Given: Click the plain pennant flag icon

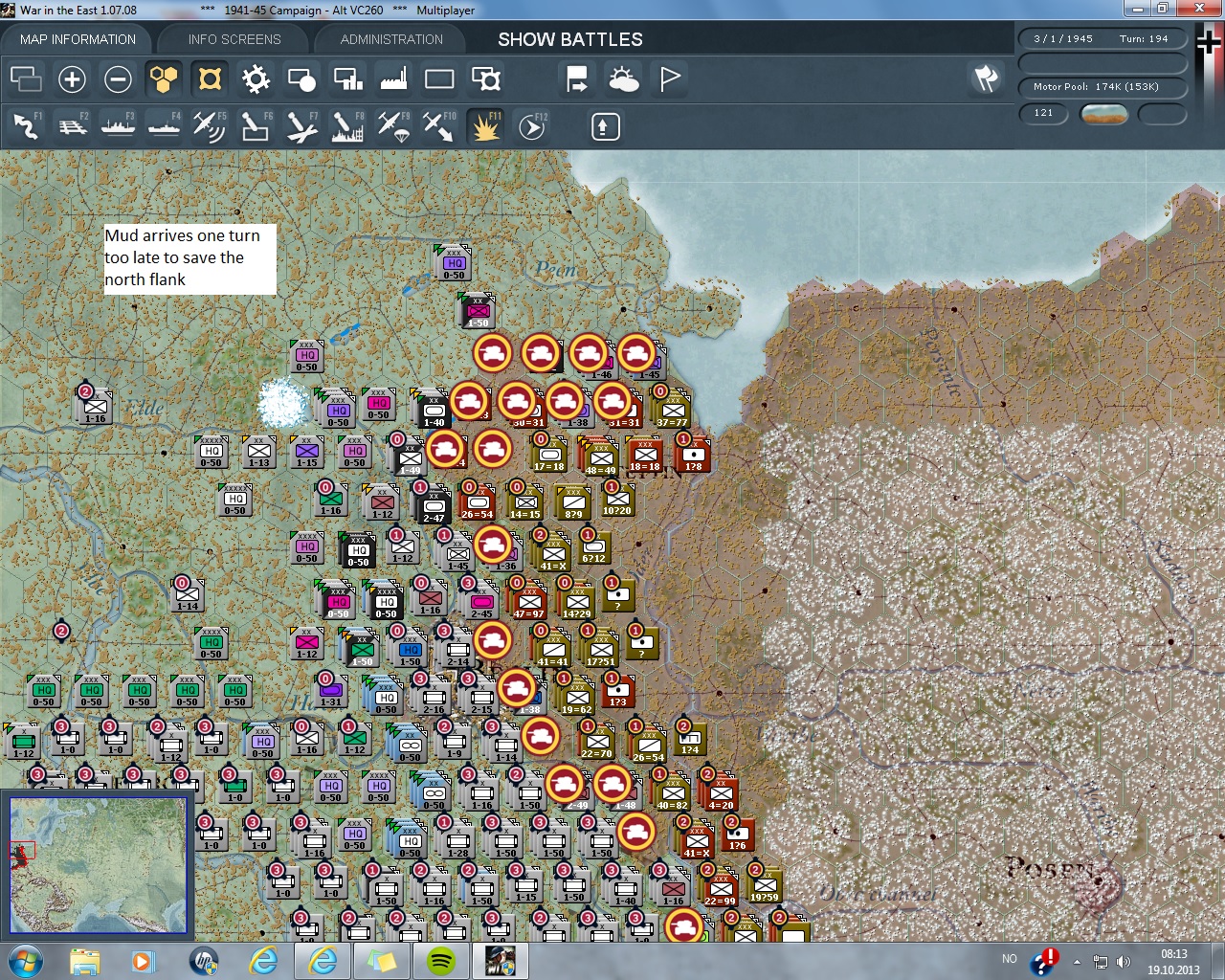Looking at the screenshot, I should point(669,78).
